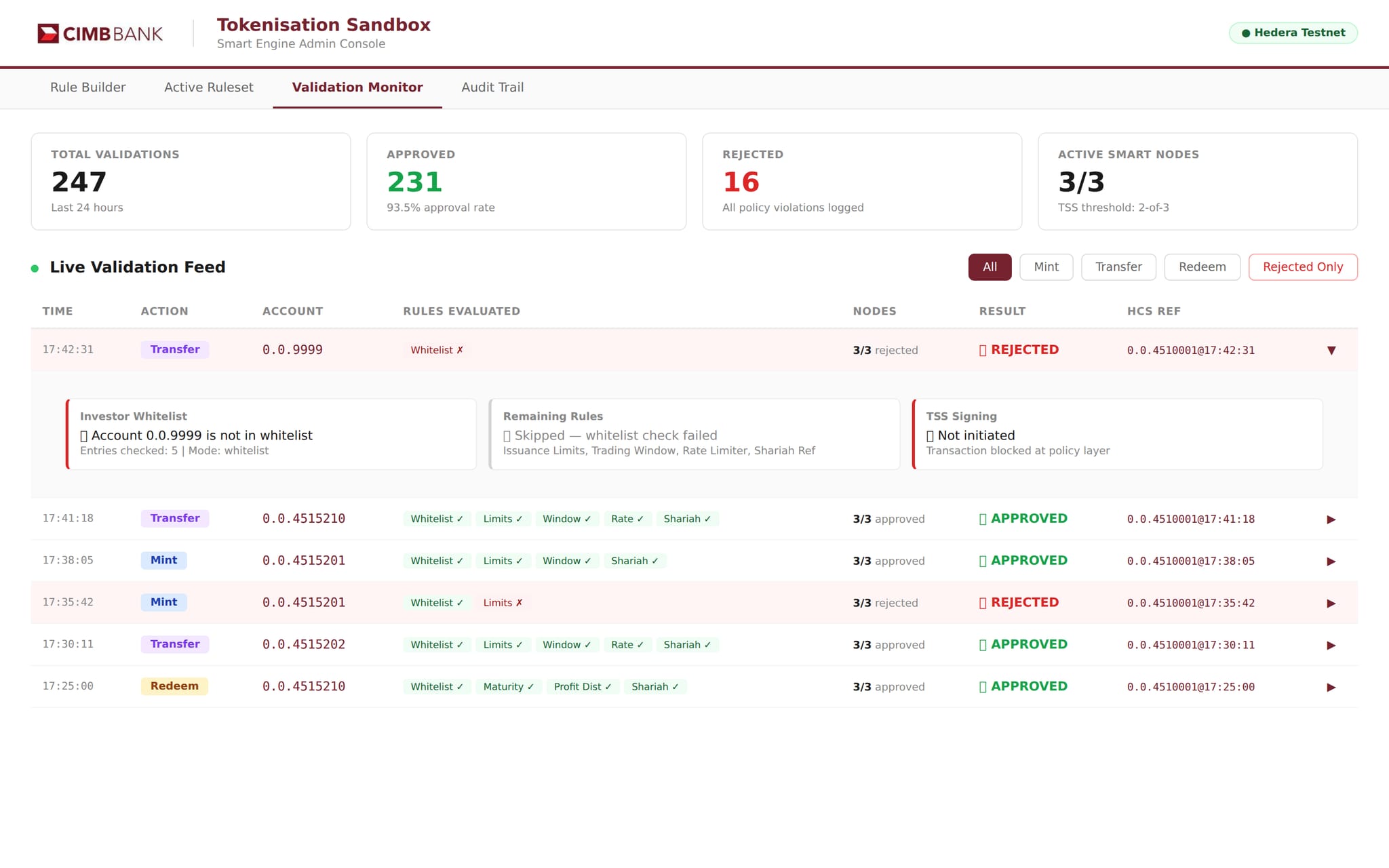The height and width of the screenshot is (868, 1389).
Task: Toggle the Rejected Only filter
Action: click(1302, 267)
